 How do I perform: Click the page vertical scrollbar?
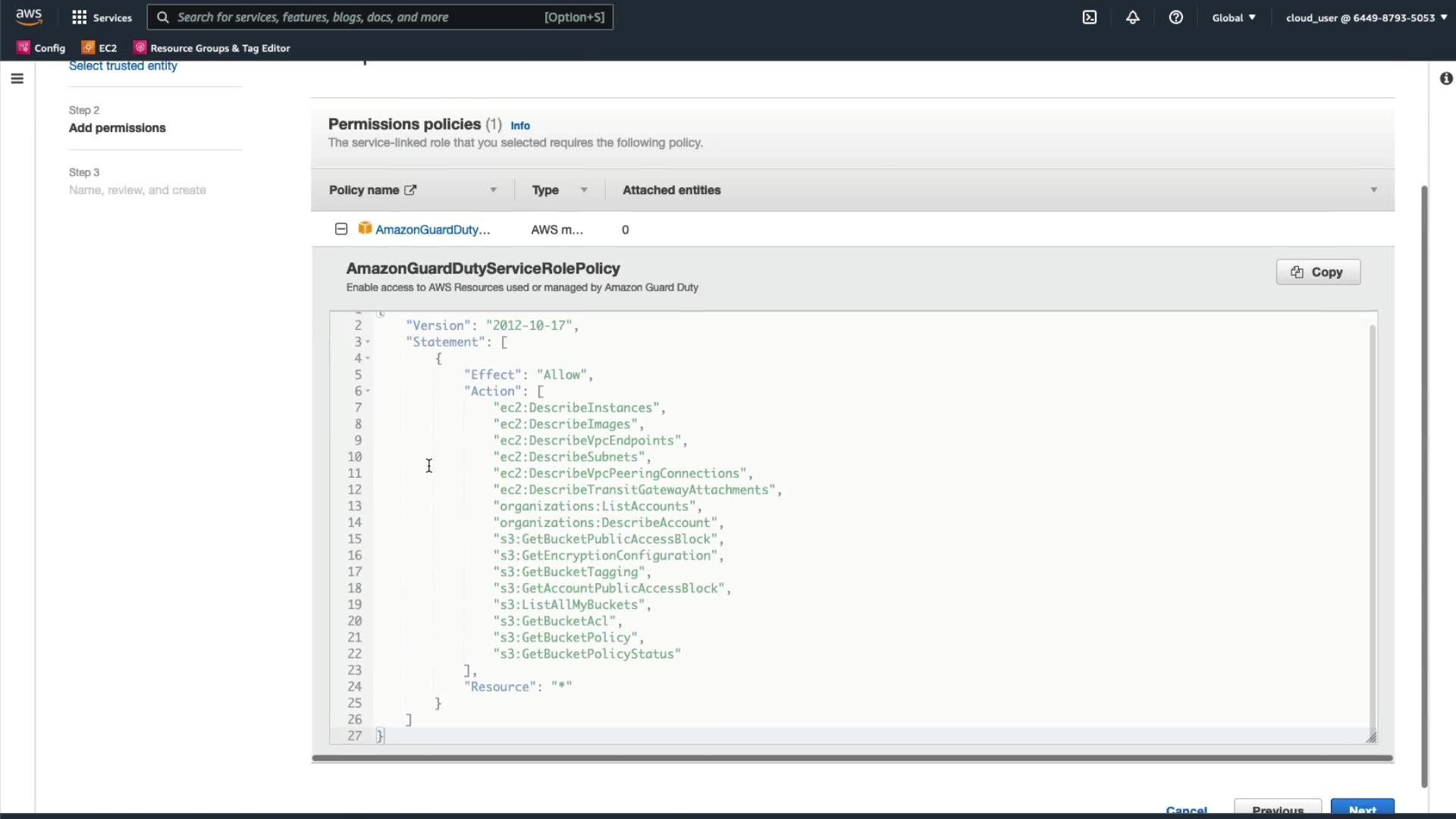pos(1423,485)
